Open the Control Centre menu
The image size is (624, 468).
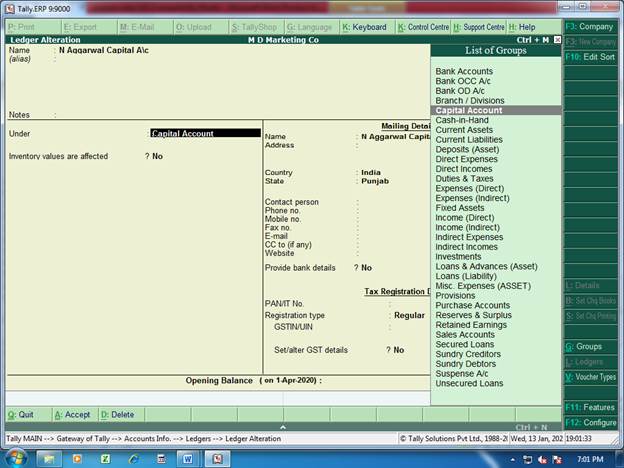pos(423,27)
